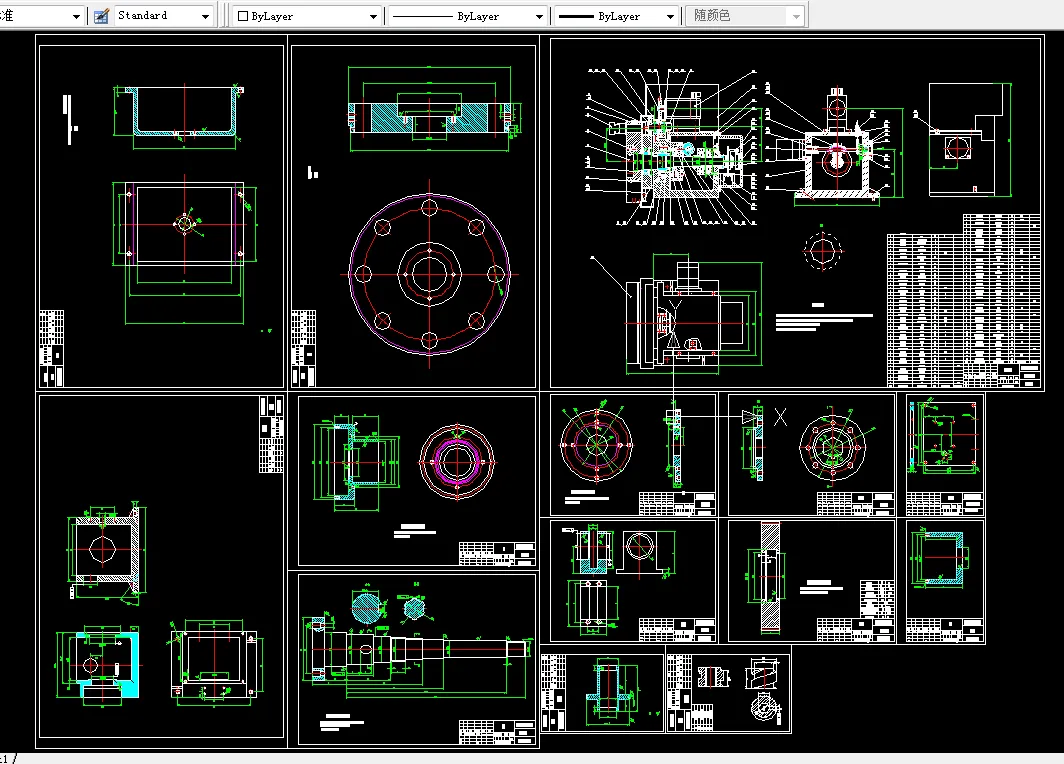Click the ByLayer color swatch box
Image resolution: width=1064 pixels, height=764 pixels.
243,16
